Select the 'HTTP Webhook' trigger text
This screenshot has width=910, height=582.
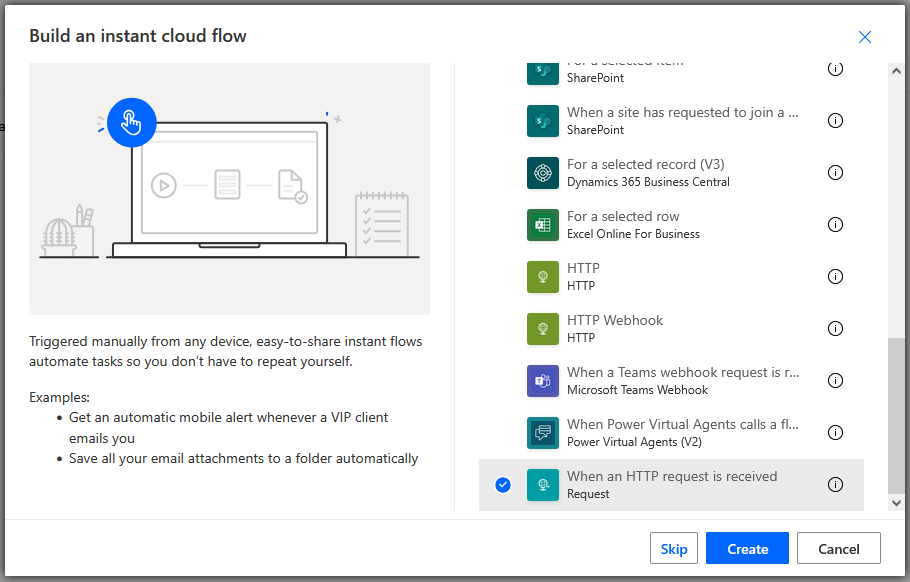click(615, 320)
